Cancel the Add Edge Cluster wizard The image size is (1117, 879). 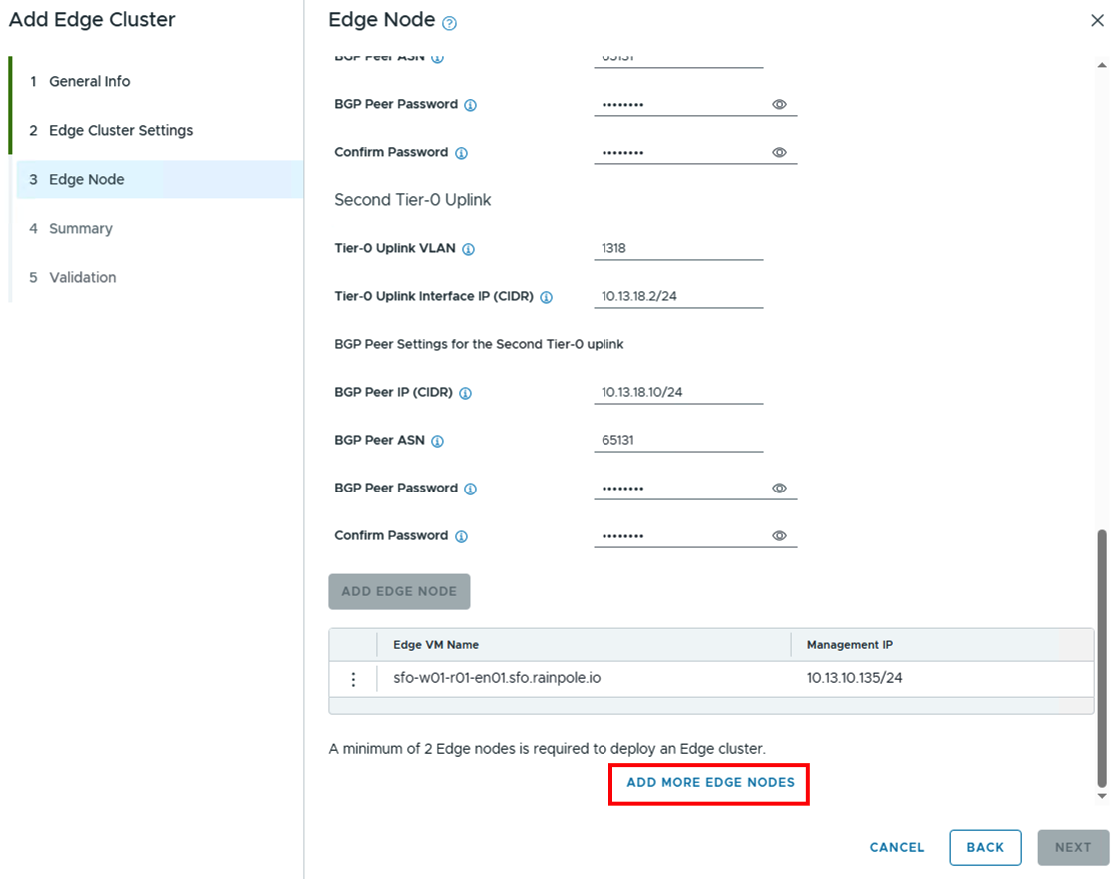click(897, 847)
